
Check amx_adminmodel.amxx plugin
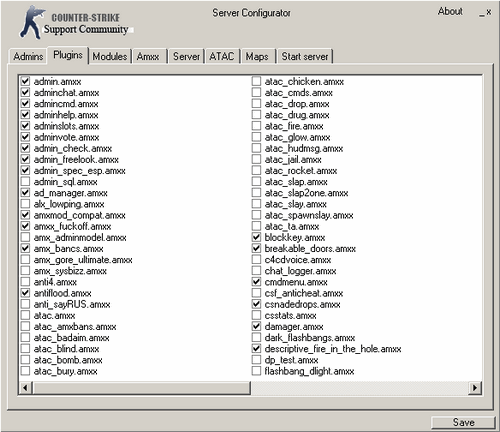point(25,237)
